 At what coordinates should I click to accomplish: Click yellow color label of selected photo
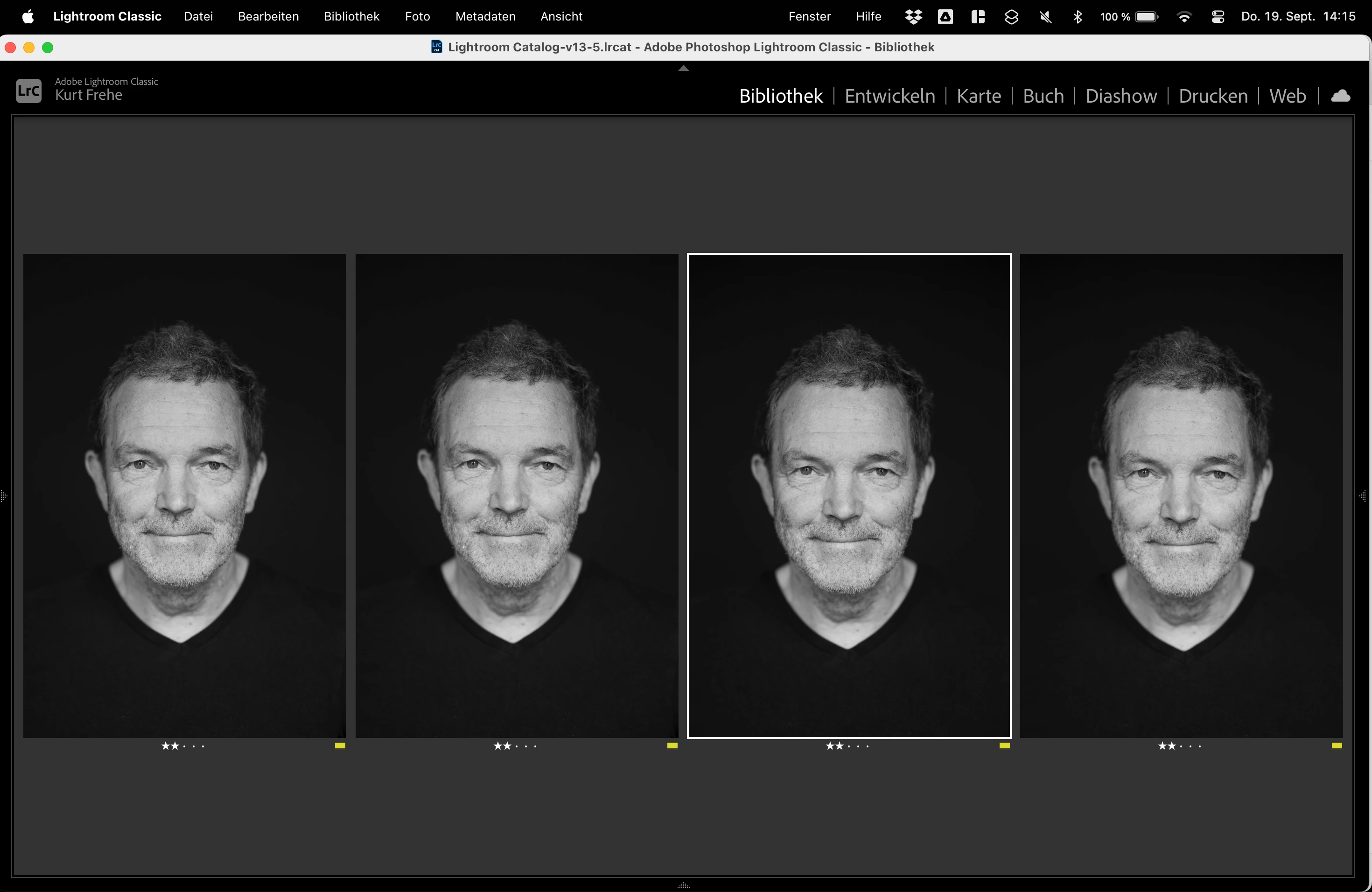click(x=1004, y=746)
